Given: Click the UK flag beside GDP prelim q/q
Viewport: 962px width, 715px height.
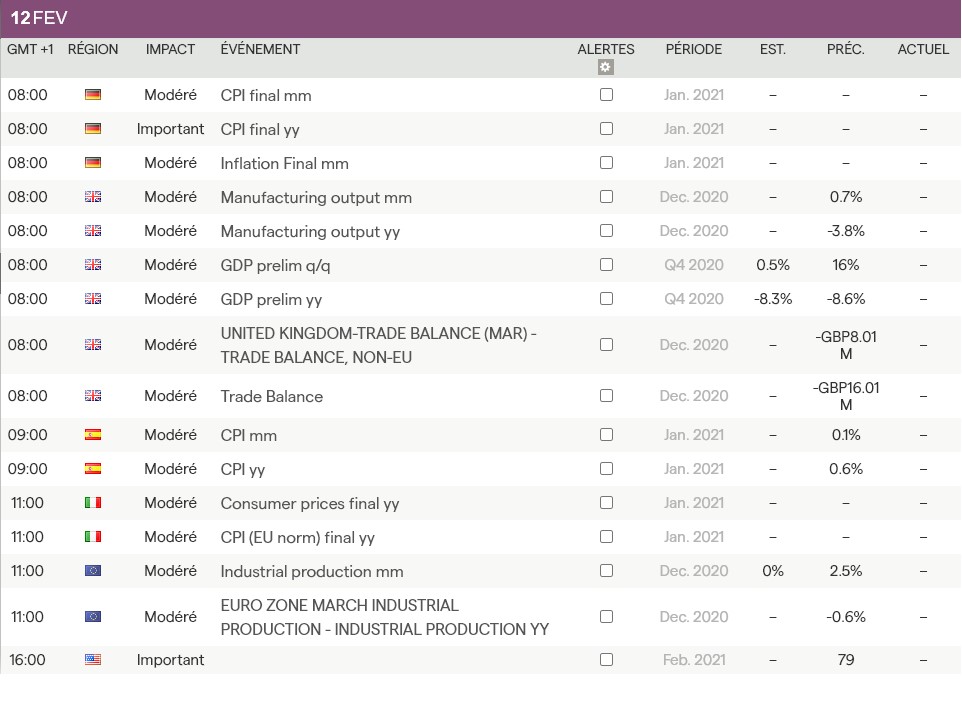Looking at the screenshot, I should point(93,265).
